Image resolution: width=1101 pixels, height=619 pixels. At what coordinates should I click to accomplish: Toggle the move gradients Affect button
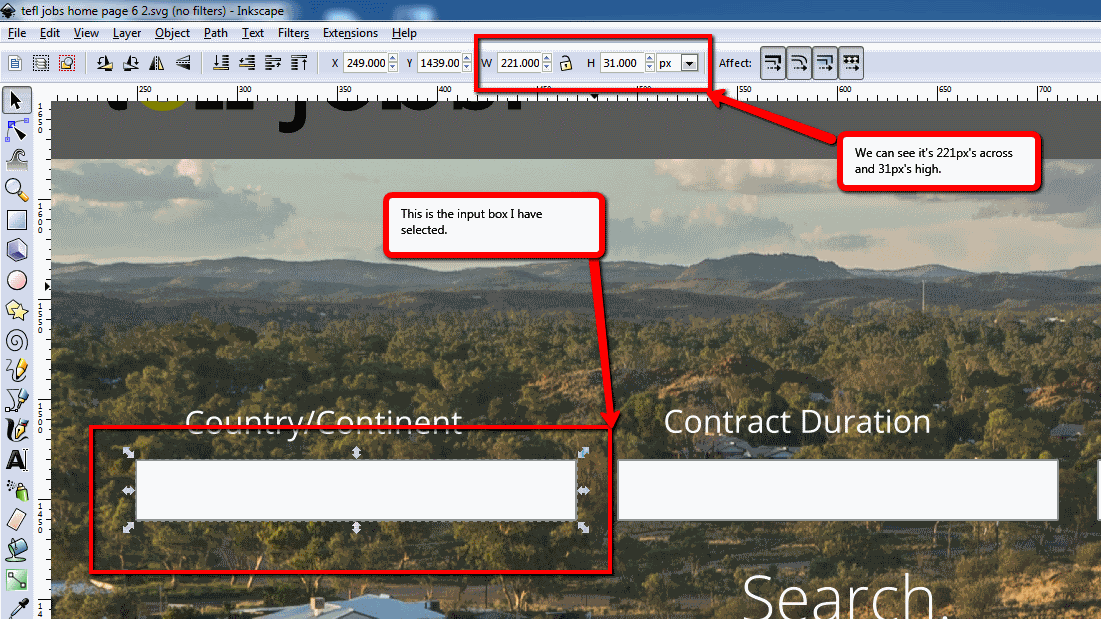pyautogui.click(x=823, y=62)
